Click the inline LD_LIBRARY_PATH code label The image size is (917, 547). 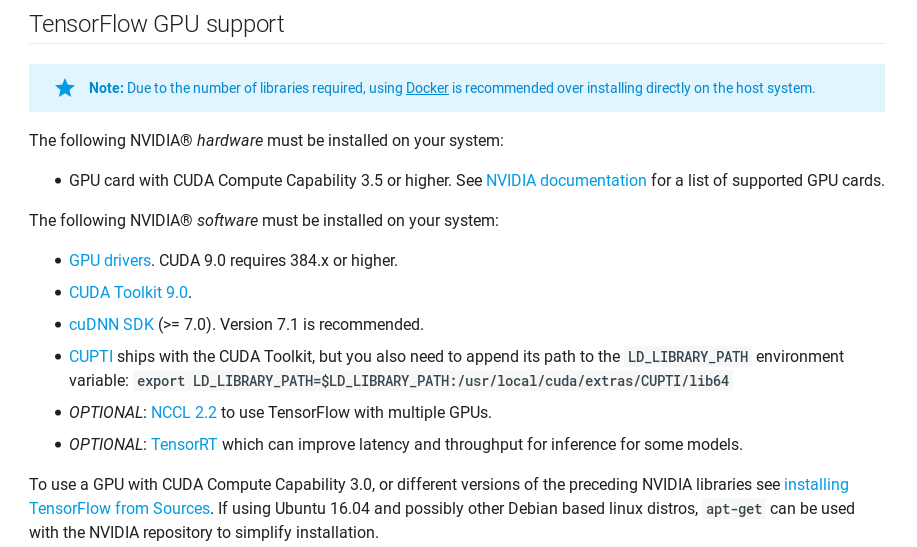[688, 357]
